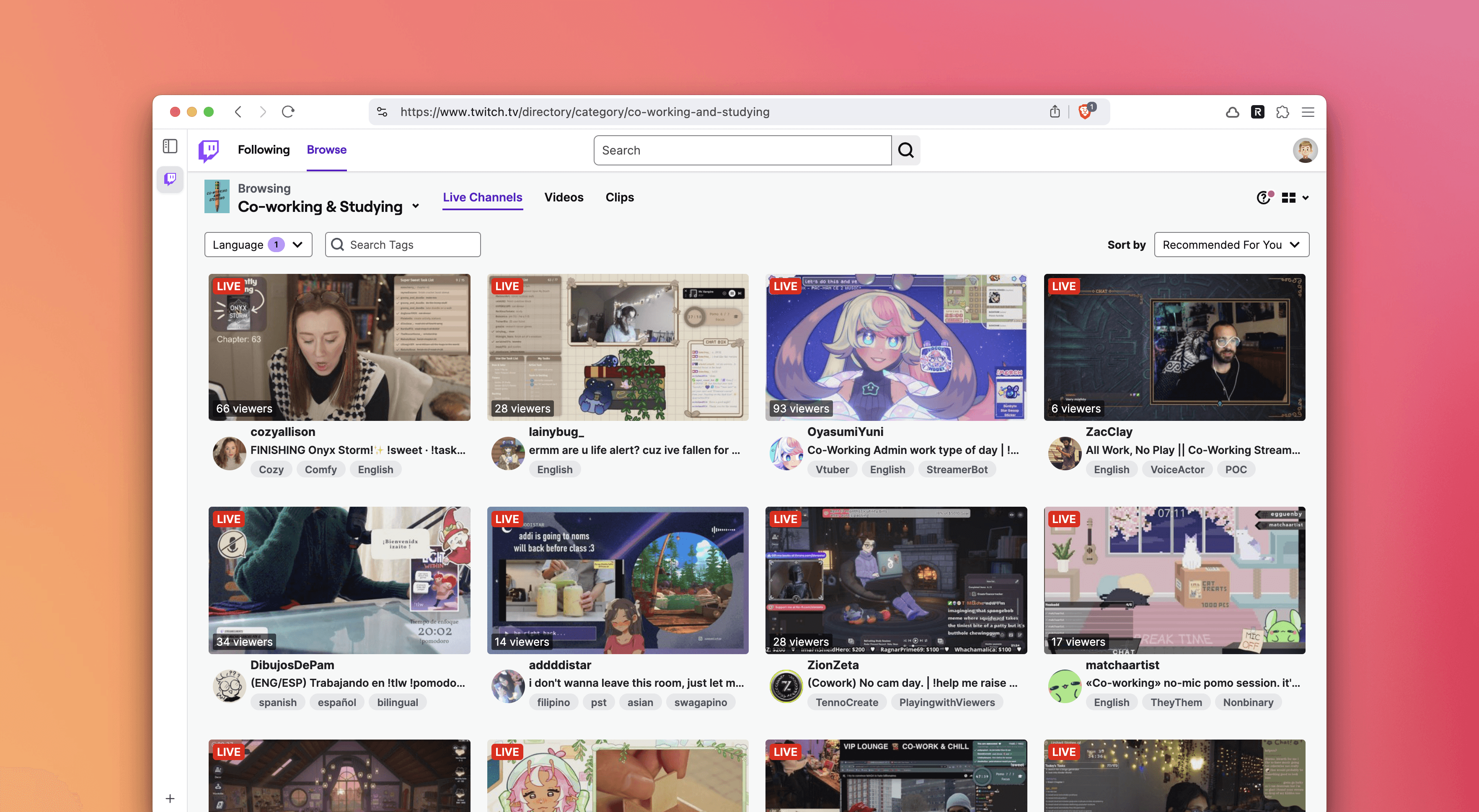Click the main Search field

pyautogui.click(x=742, y=150)
